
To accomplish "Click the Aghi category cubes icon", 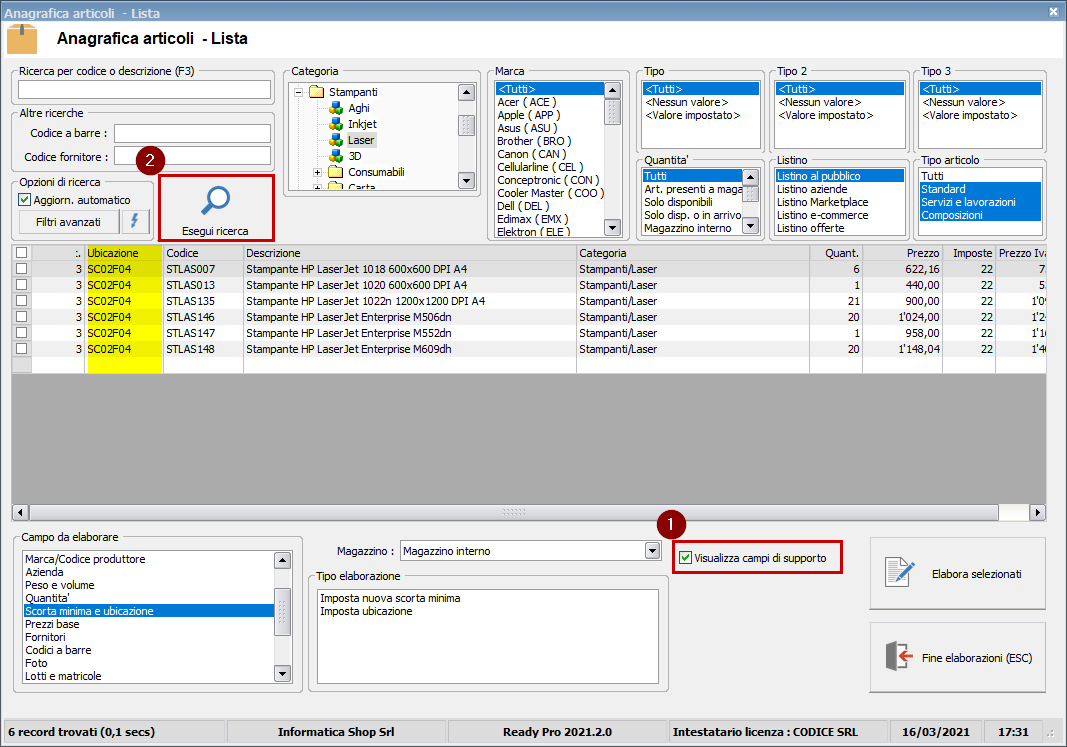I will click(x=335, y=108).
